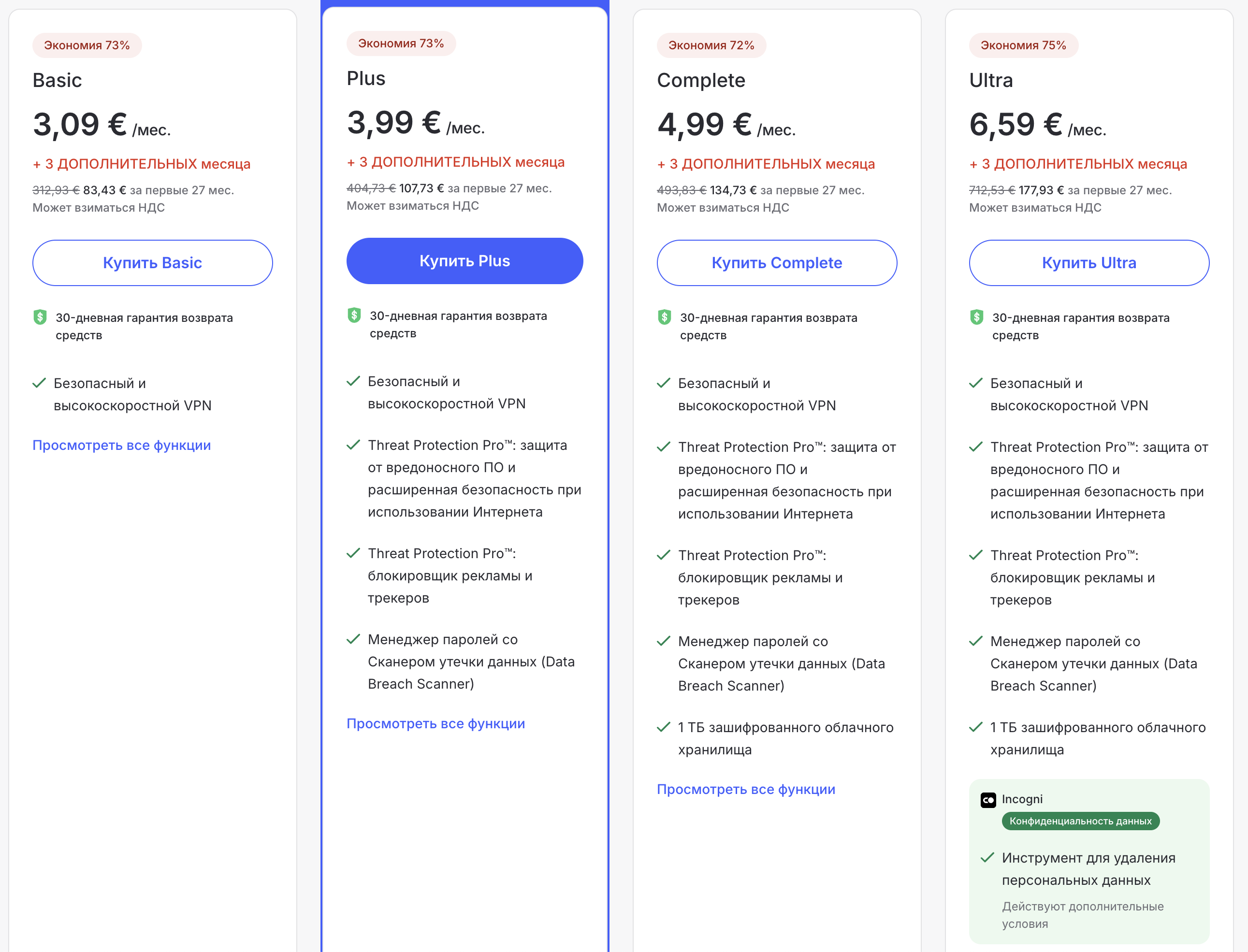Click the struck-through 493,83 € old price
This screenshot has height=952, width=1248.
(x=681, y=190)
